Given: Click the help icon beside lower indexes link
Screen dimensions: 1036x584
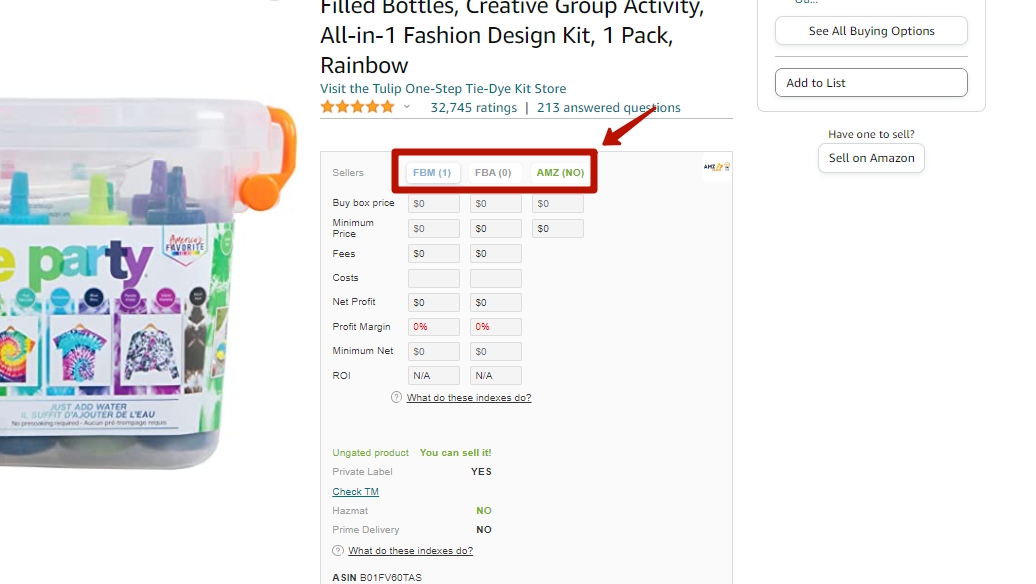Looking at the screenshot, I should pyautogui.click(x=337, y=550).
